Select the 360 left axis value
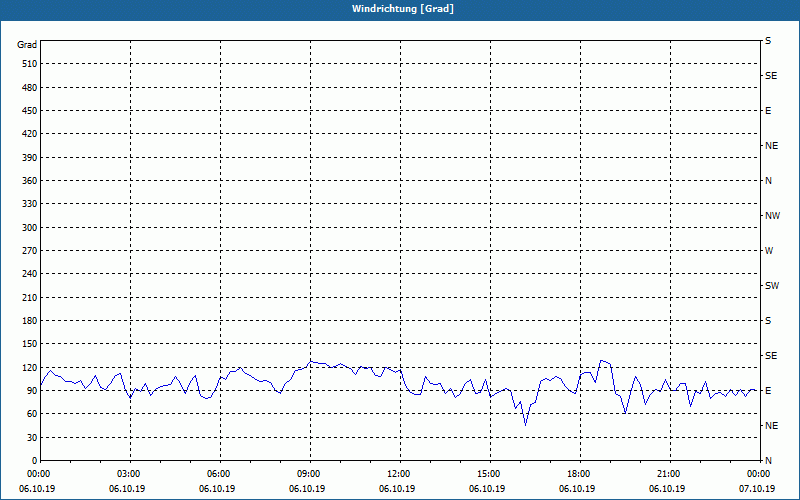Screen dimensions: 800x500 30,181
